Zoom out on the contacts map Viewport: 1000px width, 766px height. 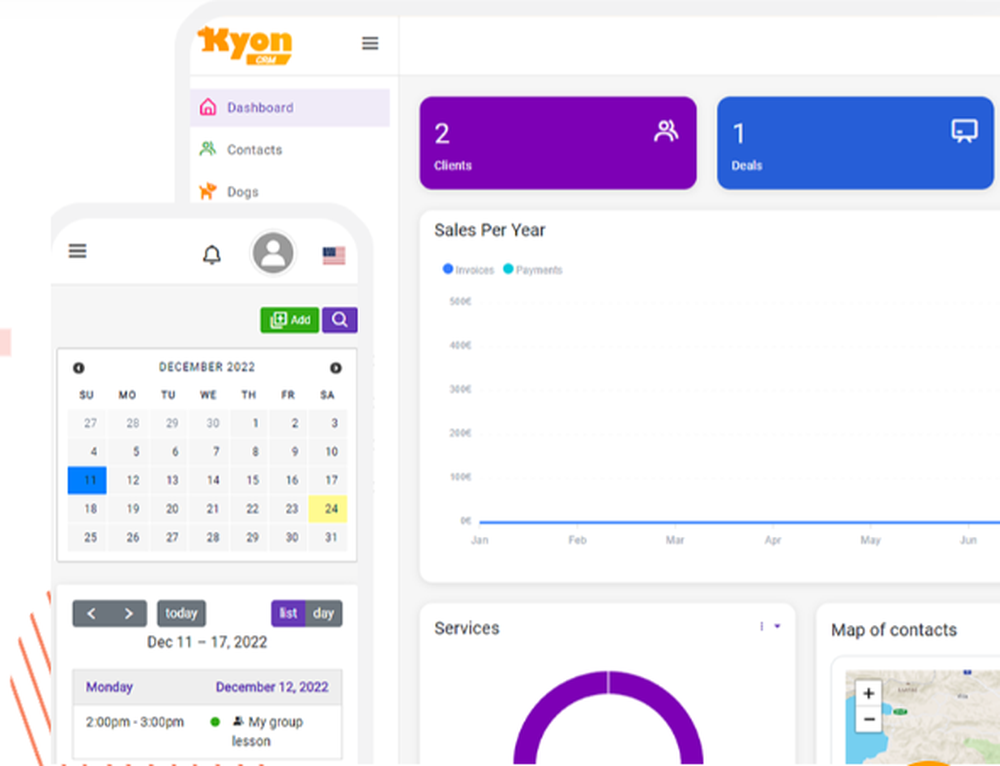(x=869, y=719)
